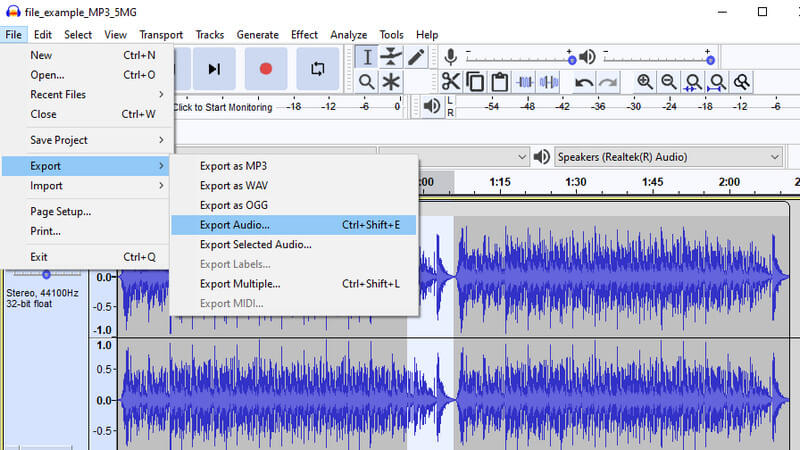Choose Open... from File menu

pos(85,75)
